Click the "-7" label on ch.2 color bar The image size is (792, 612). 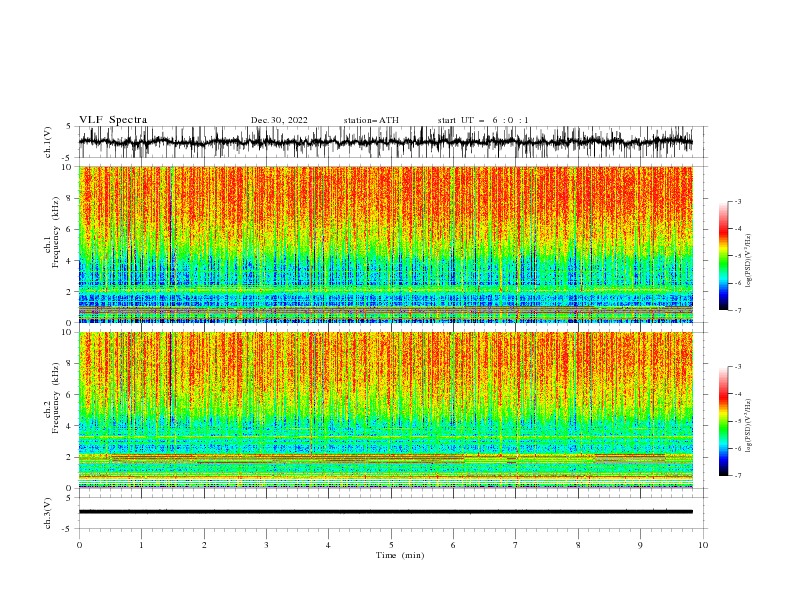pyautogui.click(x=738, y=476)
